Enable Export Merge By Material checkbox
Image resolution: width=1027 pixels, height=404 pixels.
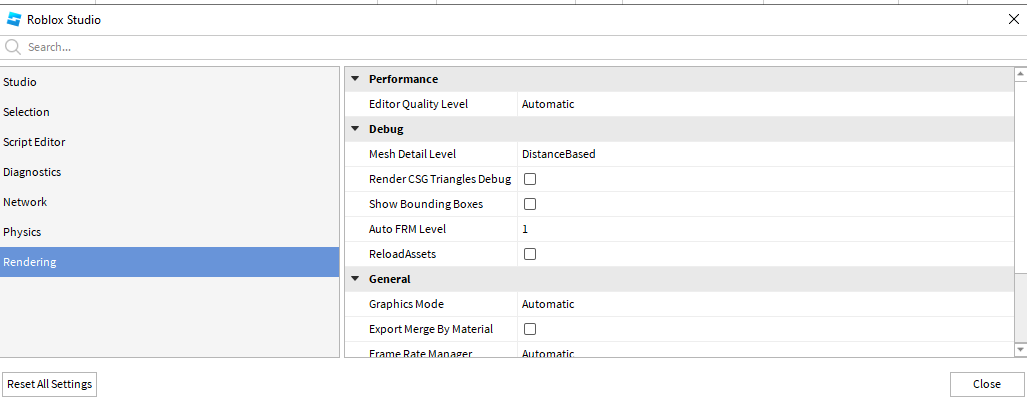click(530, 329)
